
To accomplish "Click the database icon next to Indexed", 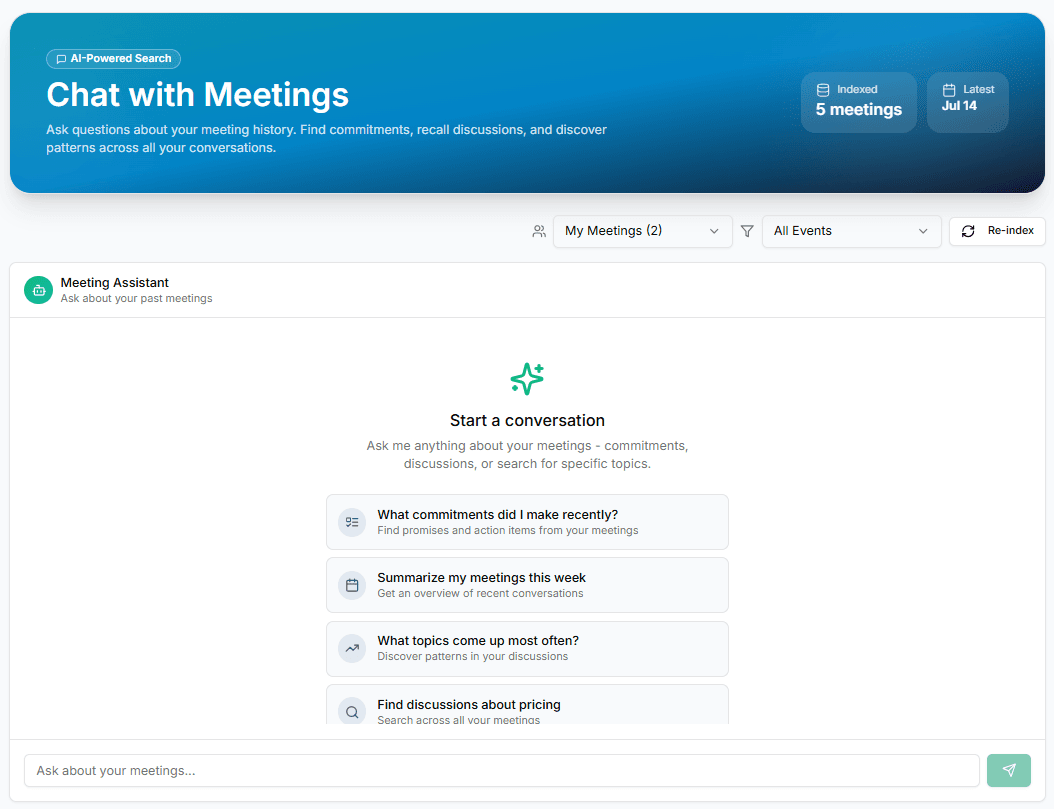I will (823, 89).
